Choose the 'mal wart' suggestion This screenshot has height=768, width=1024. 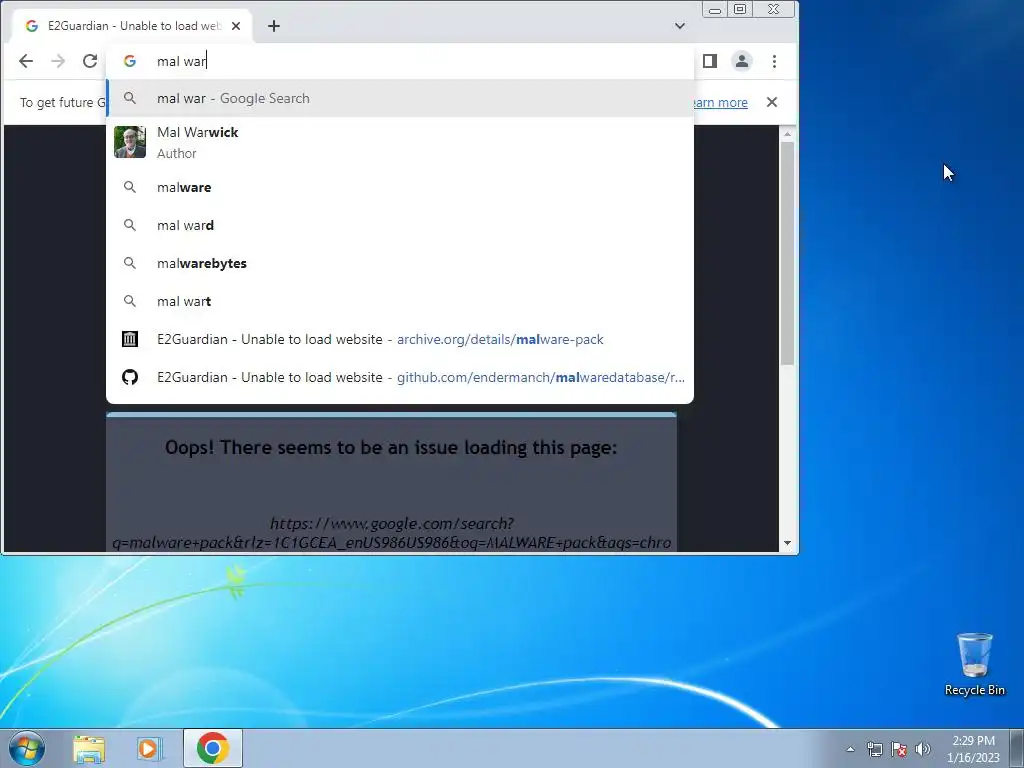click(x=400, y=301)
